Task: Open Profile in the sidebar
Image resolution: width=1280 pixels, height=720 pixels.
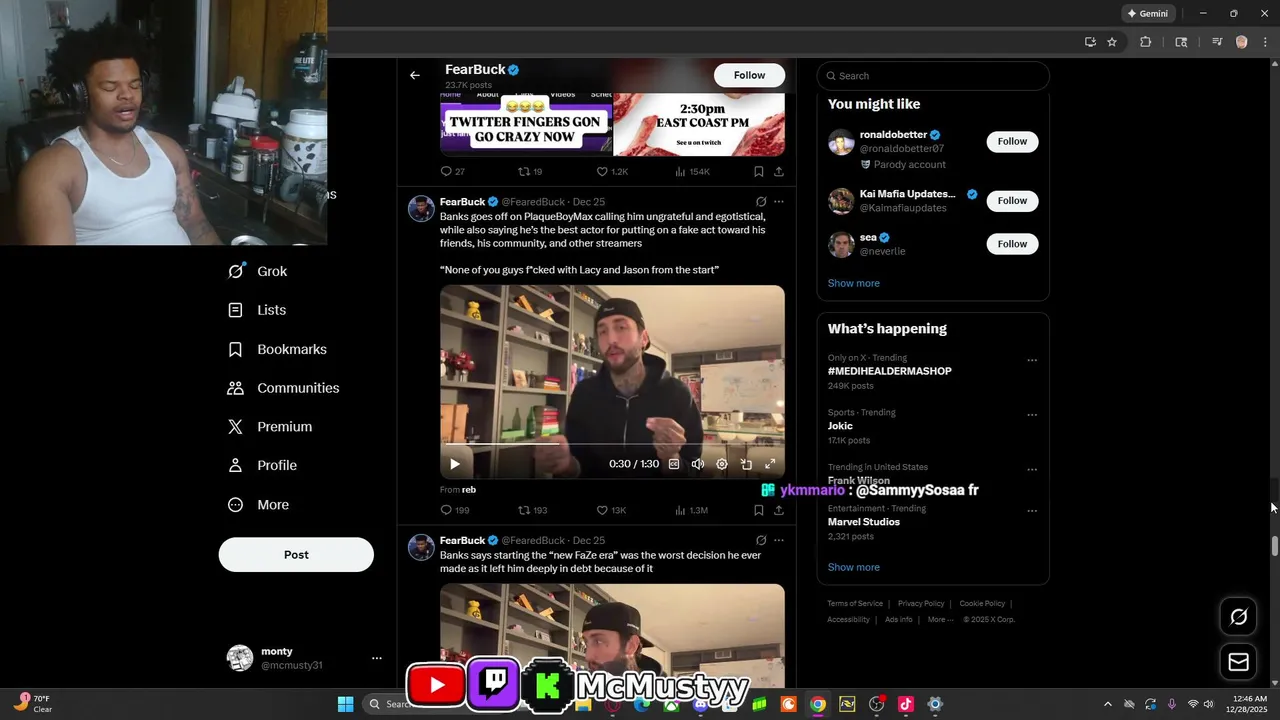Action: pos(262,465)
